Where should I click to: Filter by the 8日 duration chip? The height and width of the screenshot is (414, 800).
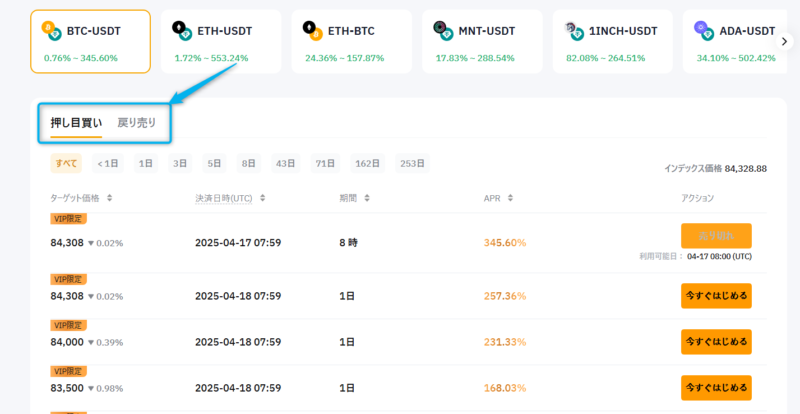coord(248,163)
